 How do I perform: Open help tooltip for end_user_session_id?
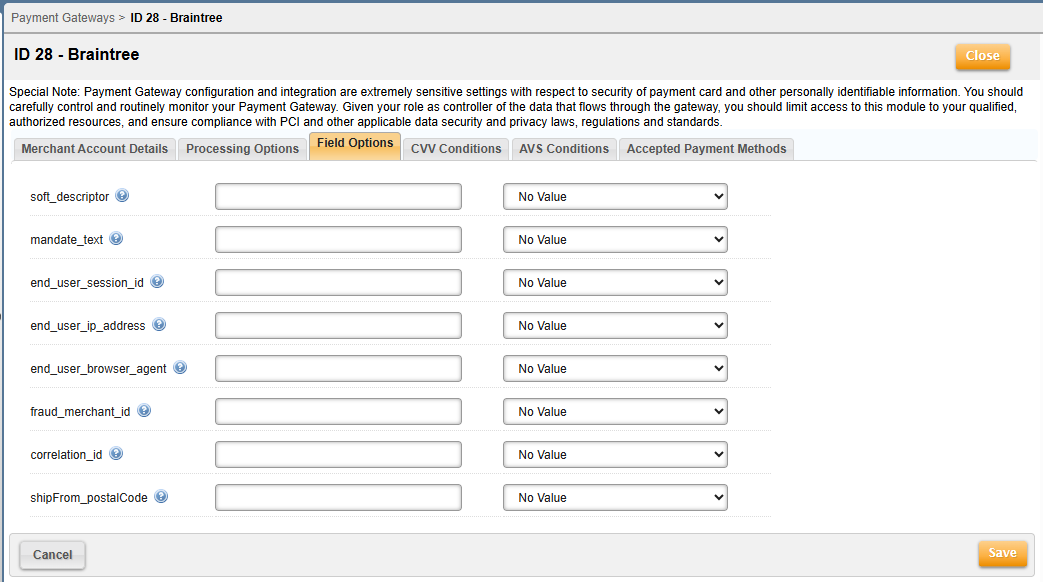(157, 282)
